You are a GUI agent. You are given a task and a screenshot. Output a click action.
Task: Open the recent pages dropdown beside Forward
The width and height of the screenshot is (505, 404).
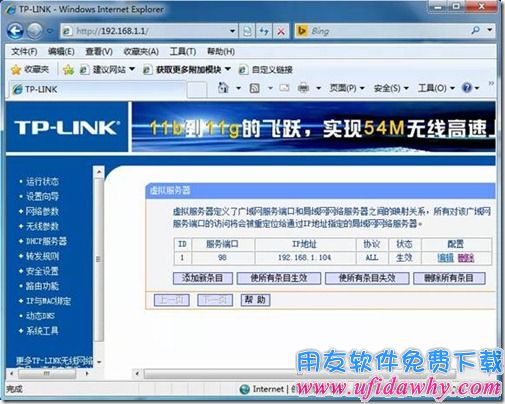[50, 31]
